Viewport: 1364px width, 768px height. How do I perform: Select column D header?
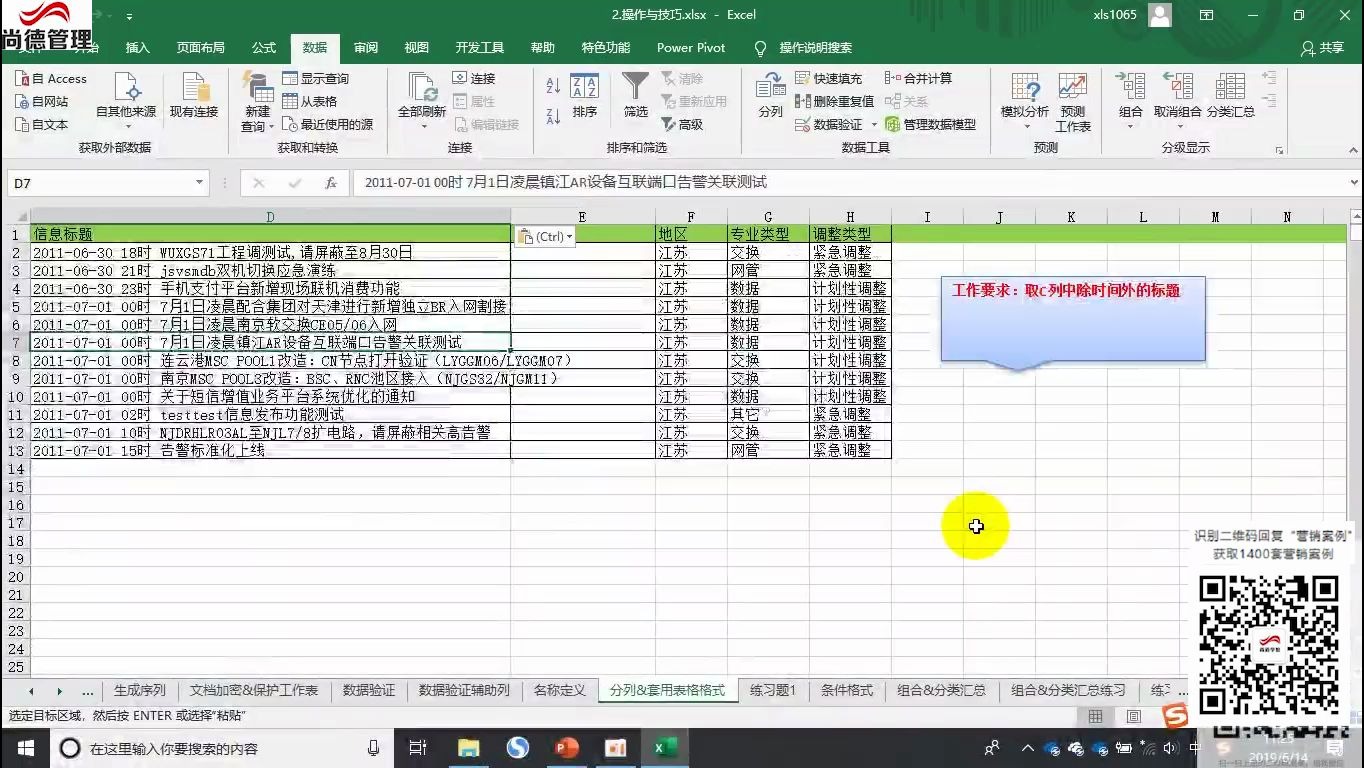pos(270,217)
